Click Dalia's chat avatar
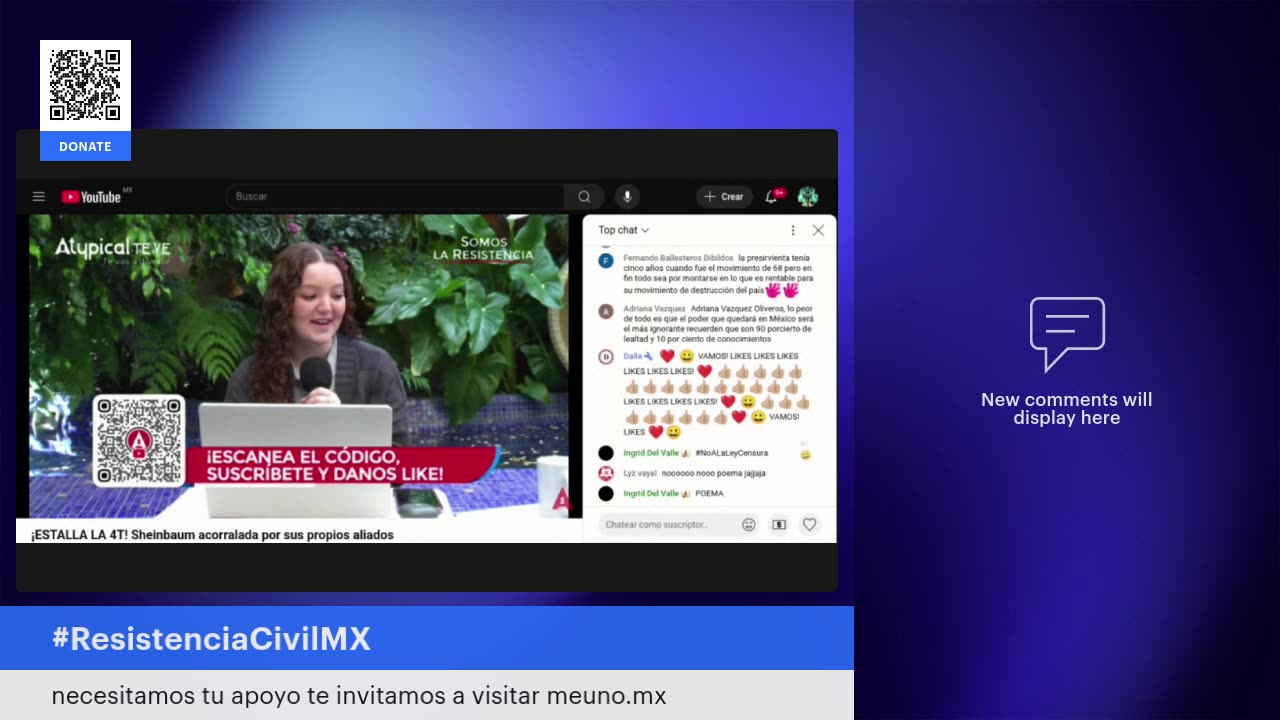1280x720 pixels. pyautogui.click(x=605, y=357)
